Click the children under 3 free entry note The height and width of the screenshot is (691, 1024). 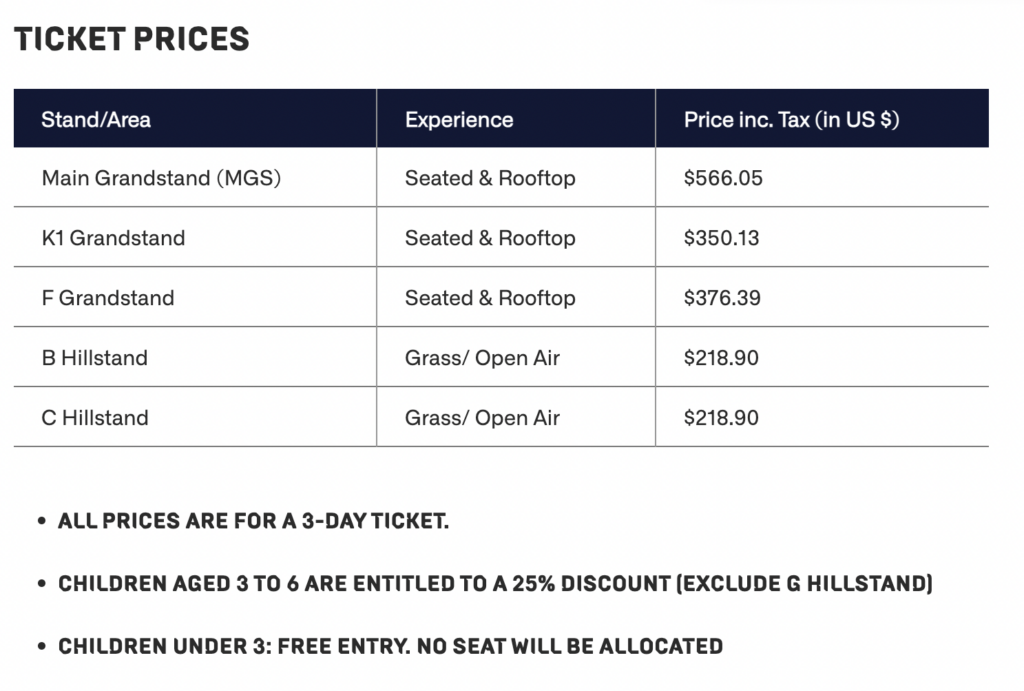click(391, 646)
